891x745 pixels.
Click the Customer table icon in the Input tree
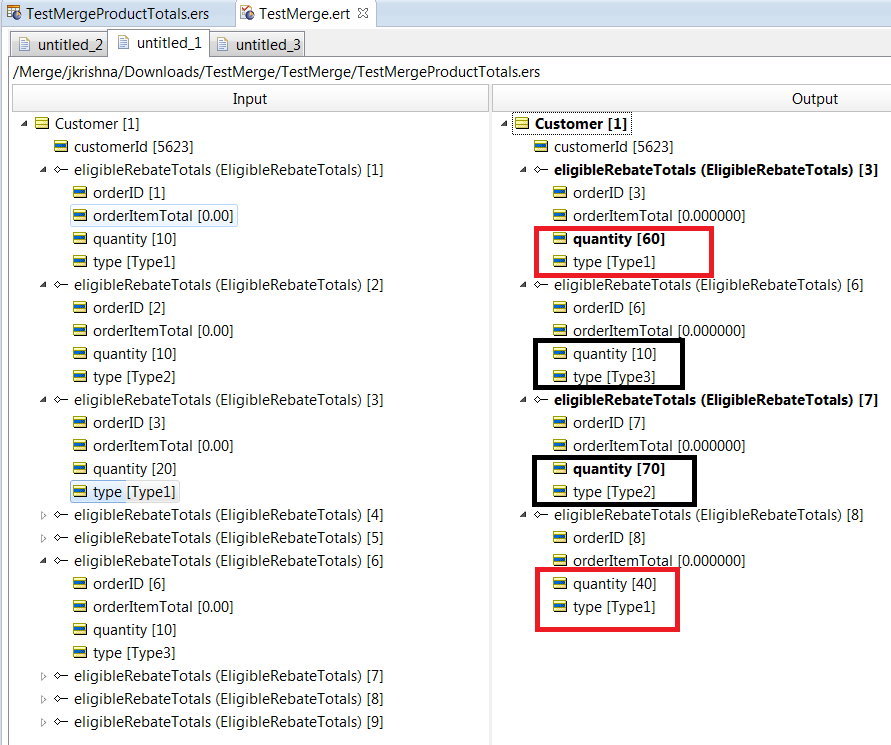coord(40,123)
